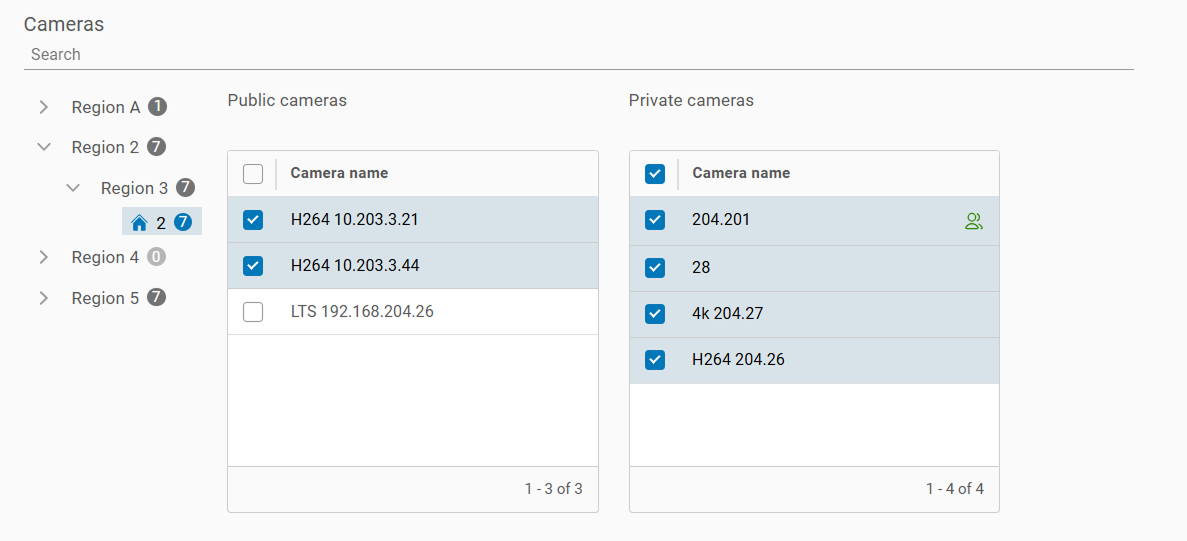Sort by Camera name in Private cameras

(x=741, y=173)
